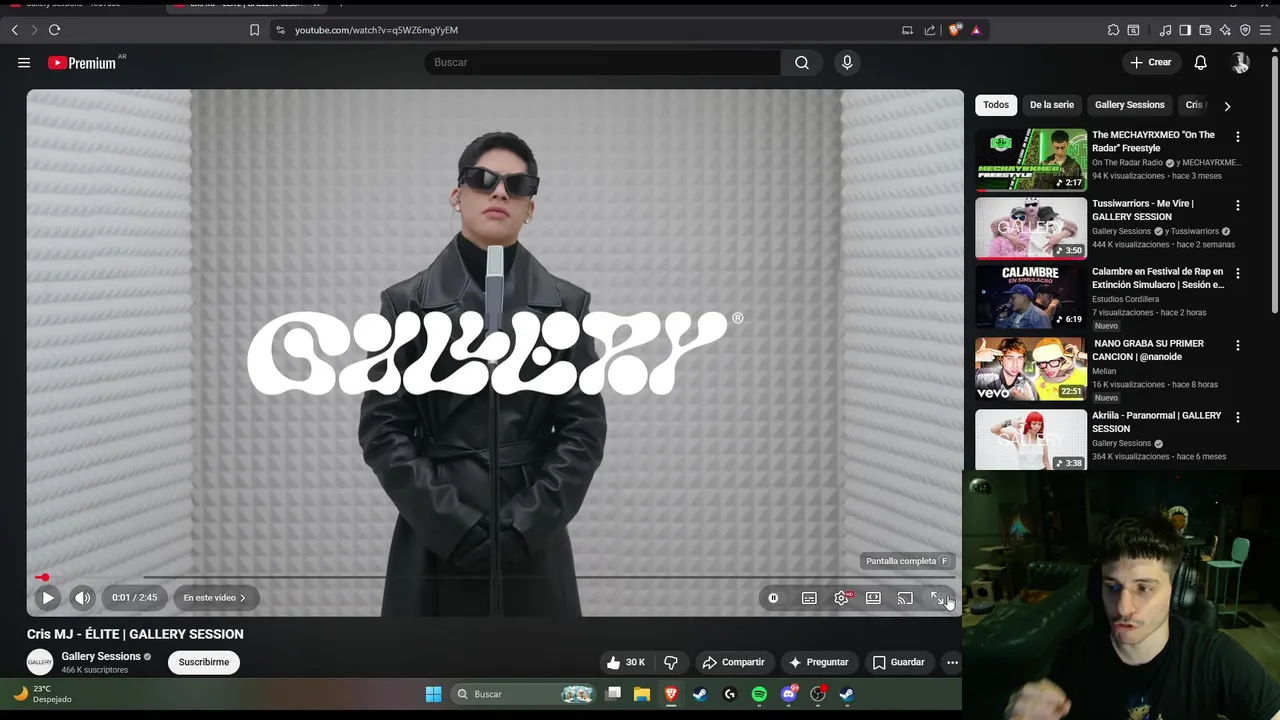
Task: Open Brave Shields lion icon
Action: (954, 30)
